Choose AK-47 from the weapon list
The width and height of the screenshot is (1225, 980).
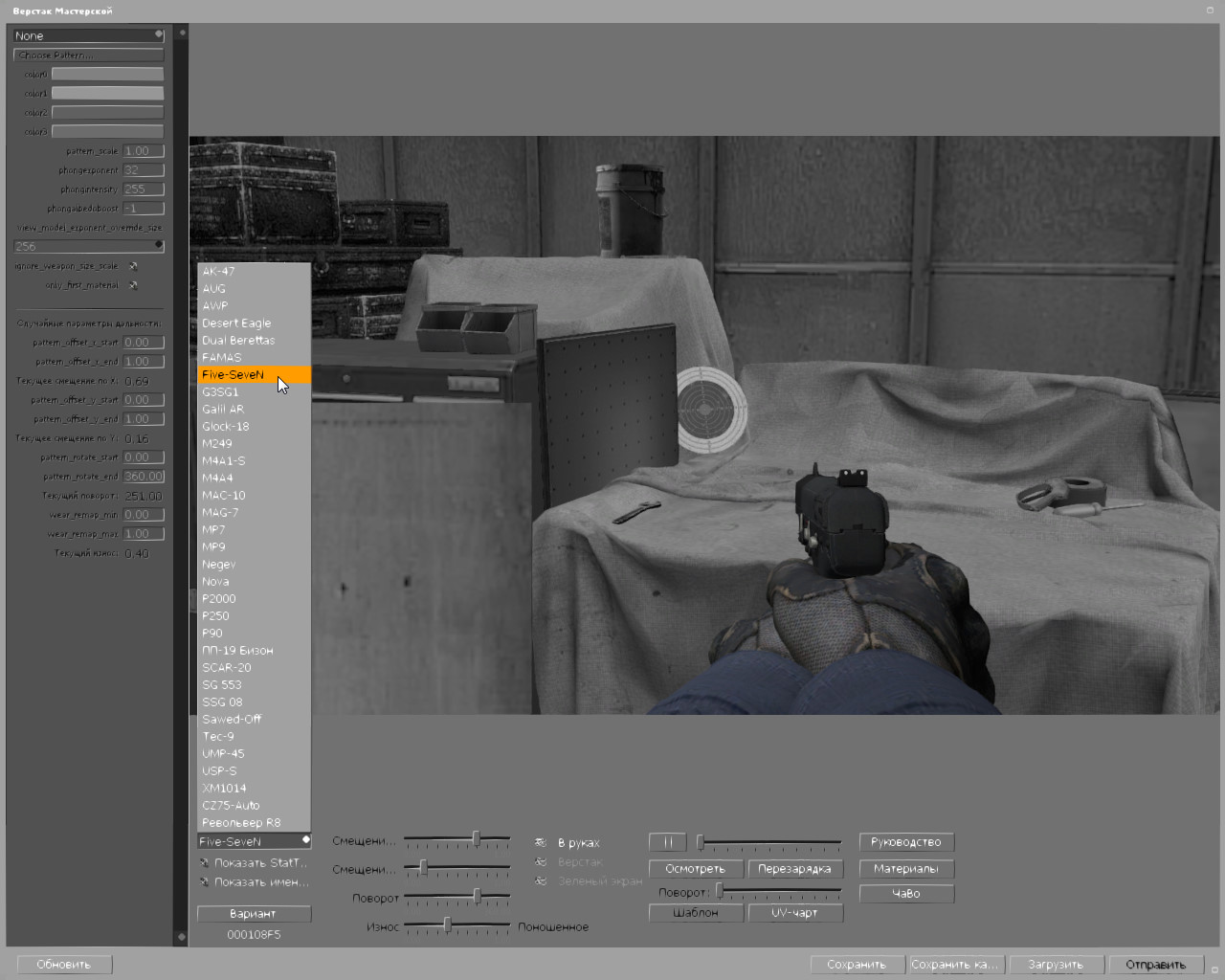coord(254,271)
